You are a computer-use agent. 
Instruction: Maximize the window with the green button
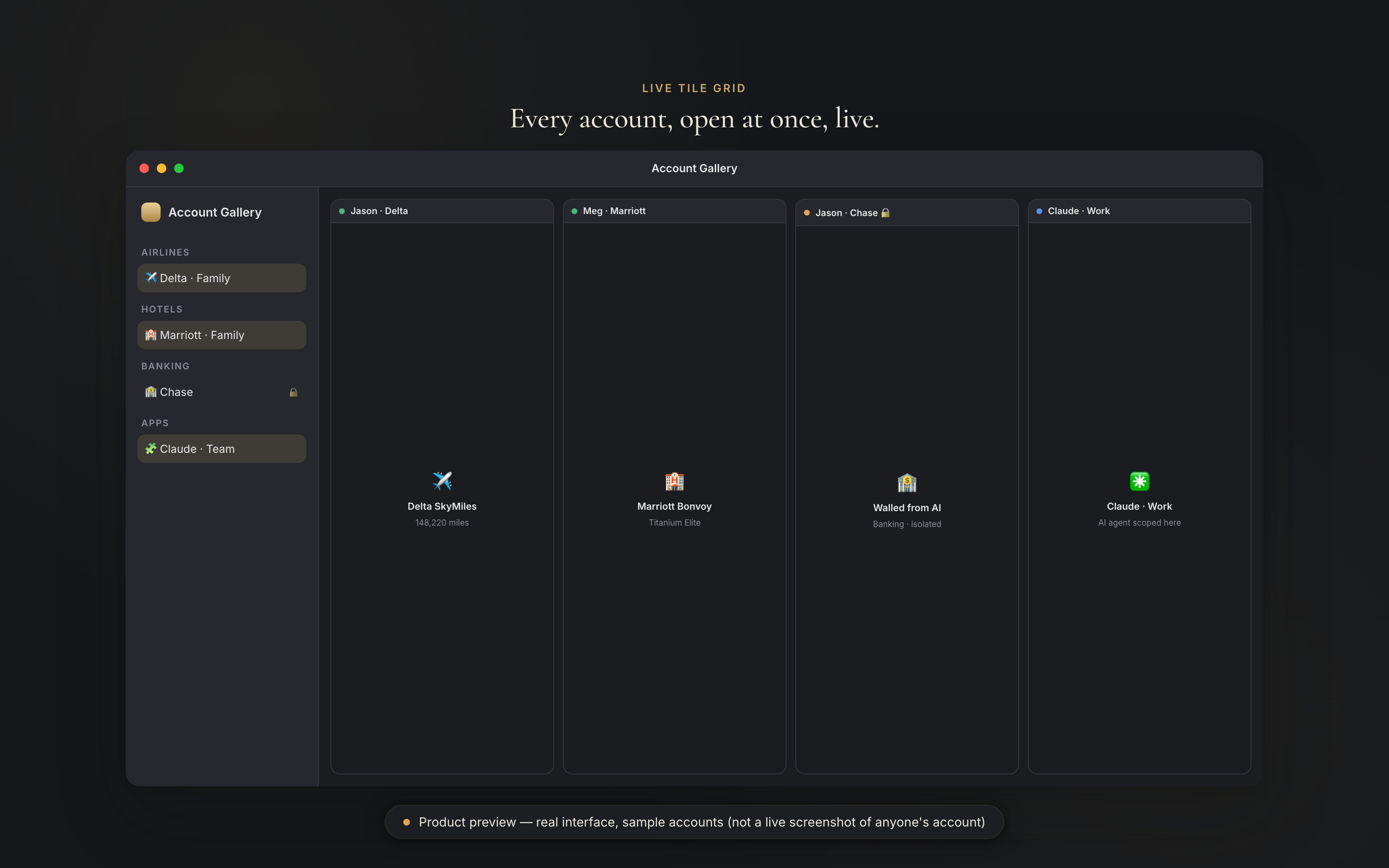pyautogui.click(x=179, y=168)
